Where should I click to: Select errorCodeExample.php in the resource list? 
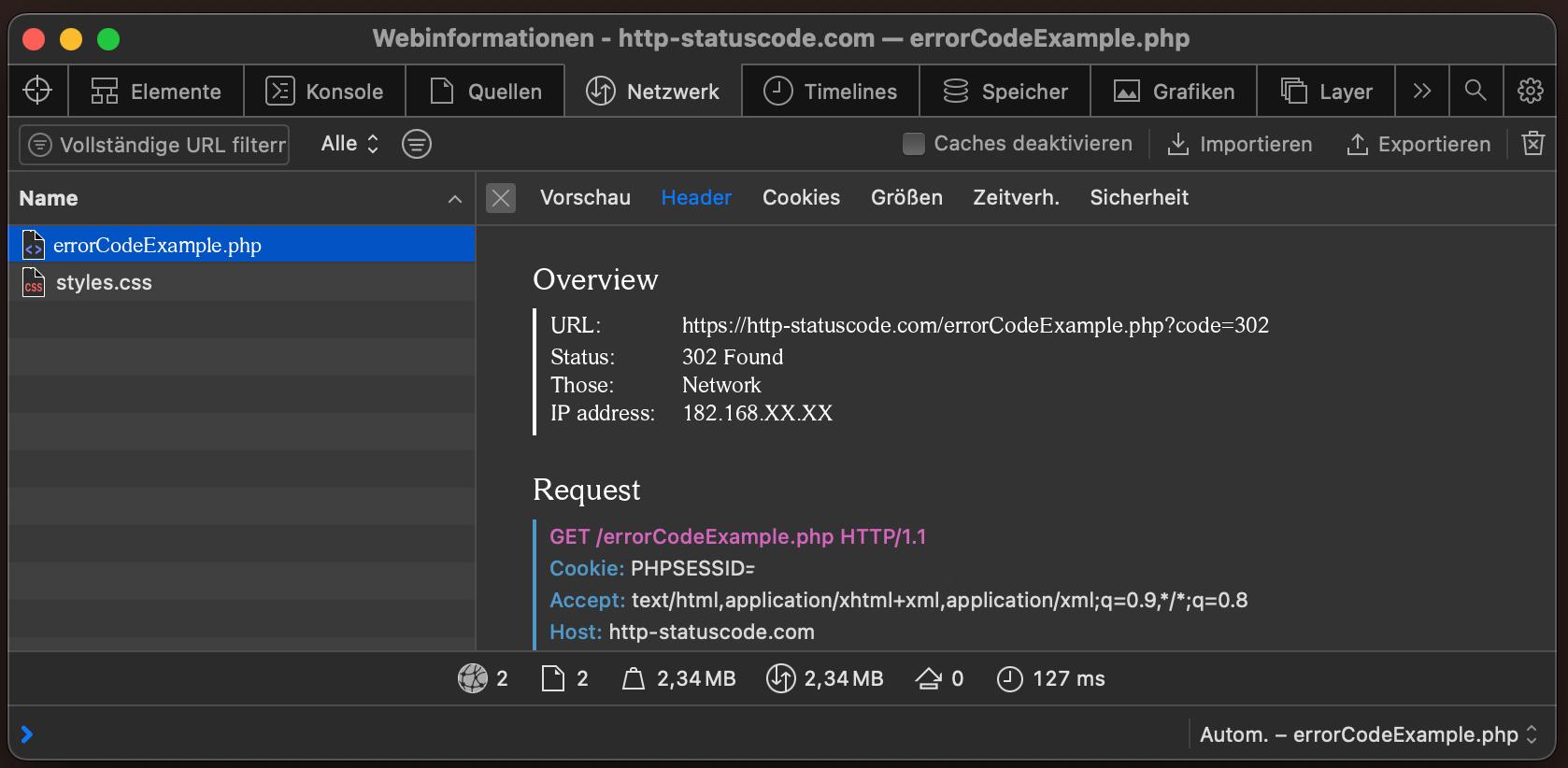[x=242, y=245]
